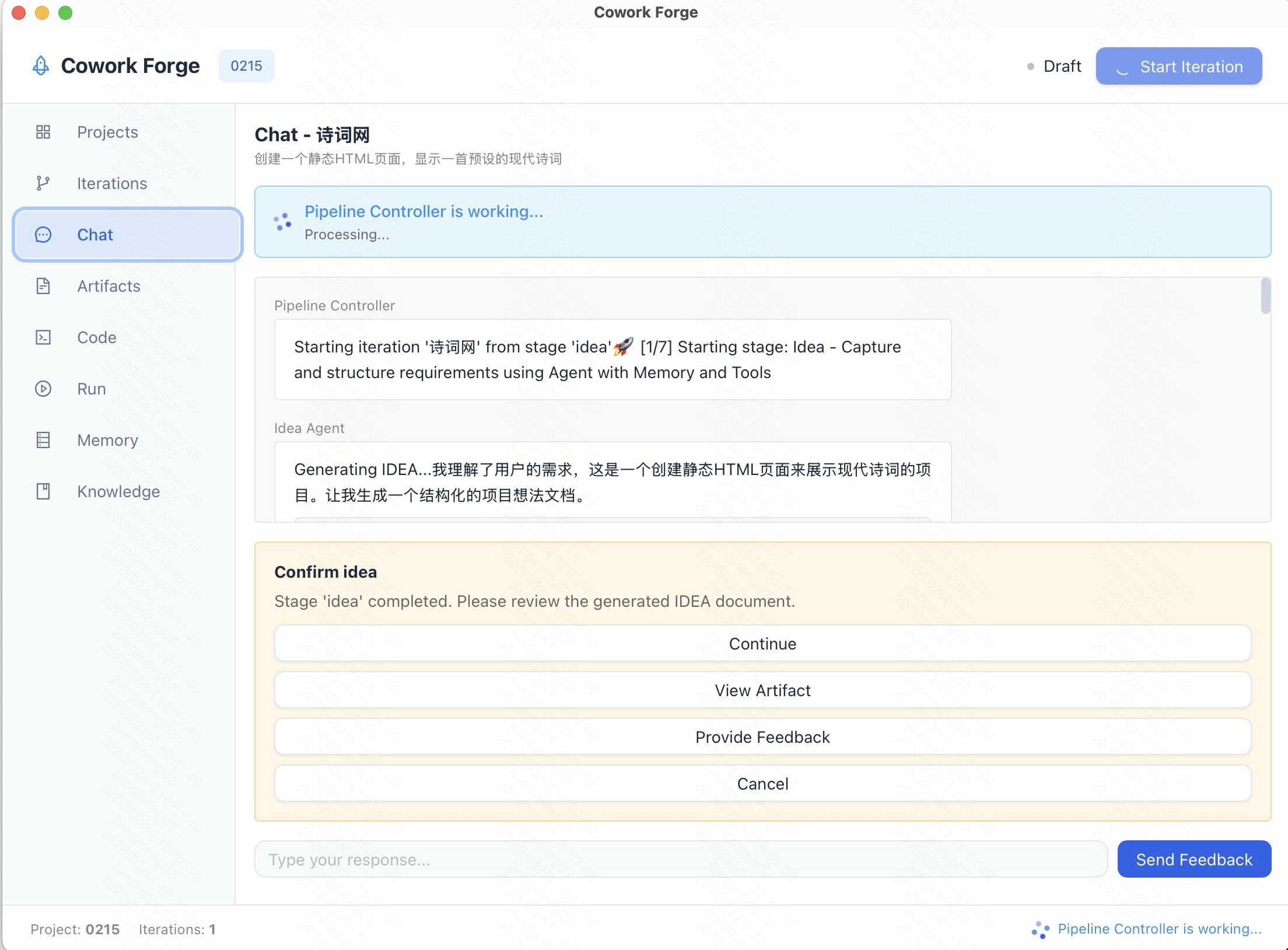Choose Provide Feedback option
This screenshot has height=950, width=1288.
762,737
